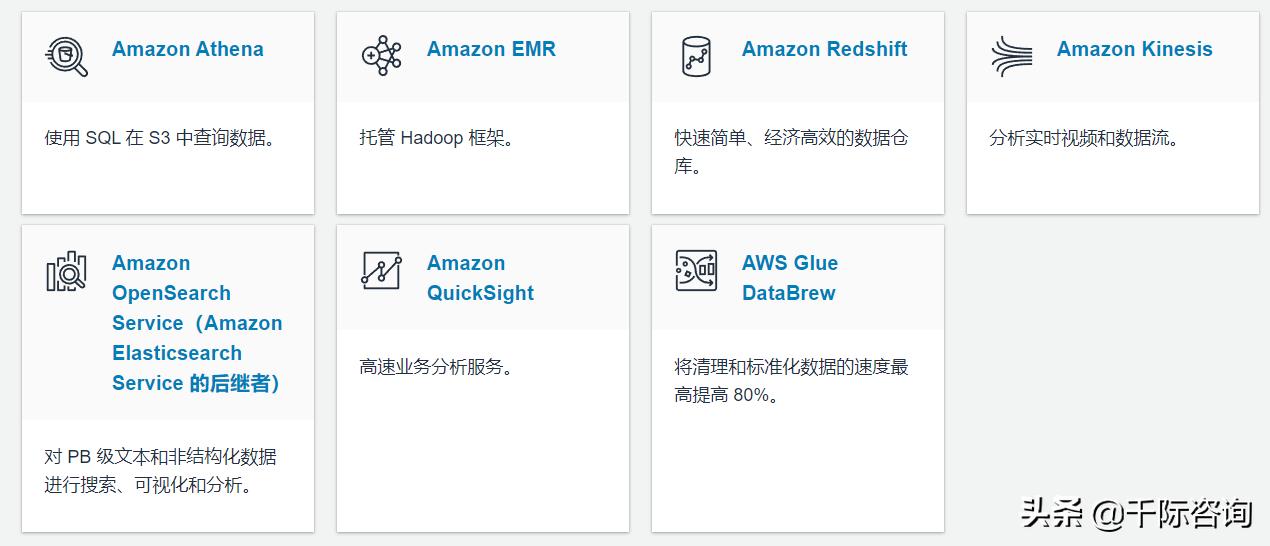The height and width of the screenshot is (546, 1270).
Task: Click the AWS Glue DataBrew icon
Action: 696,271
